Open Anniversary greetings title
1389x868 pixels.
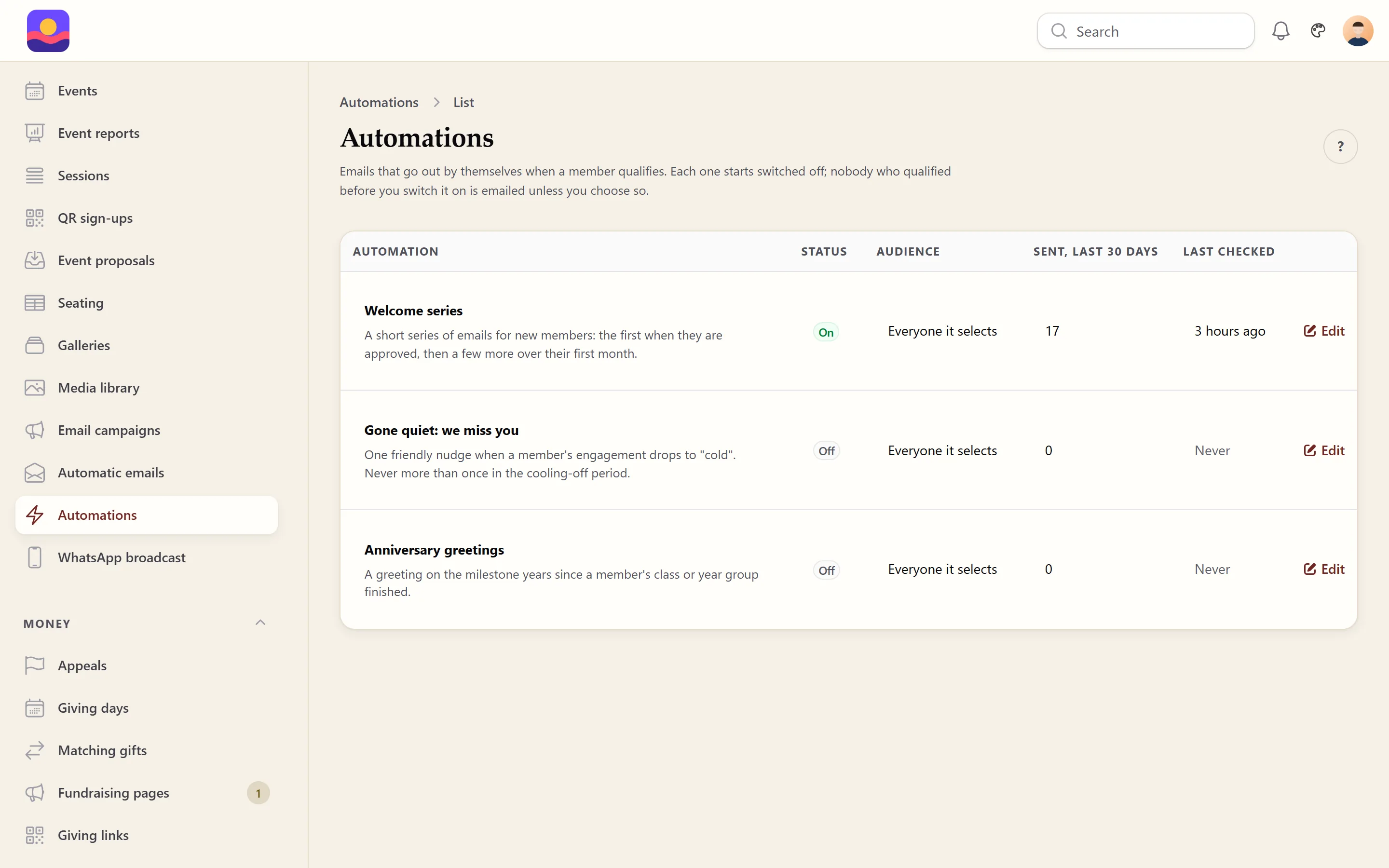coord(434,550)
